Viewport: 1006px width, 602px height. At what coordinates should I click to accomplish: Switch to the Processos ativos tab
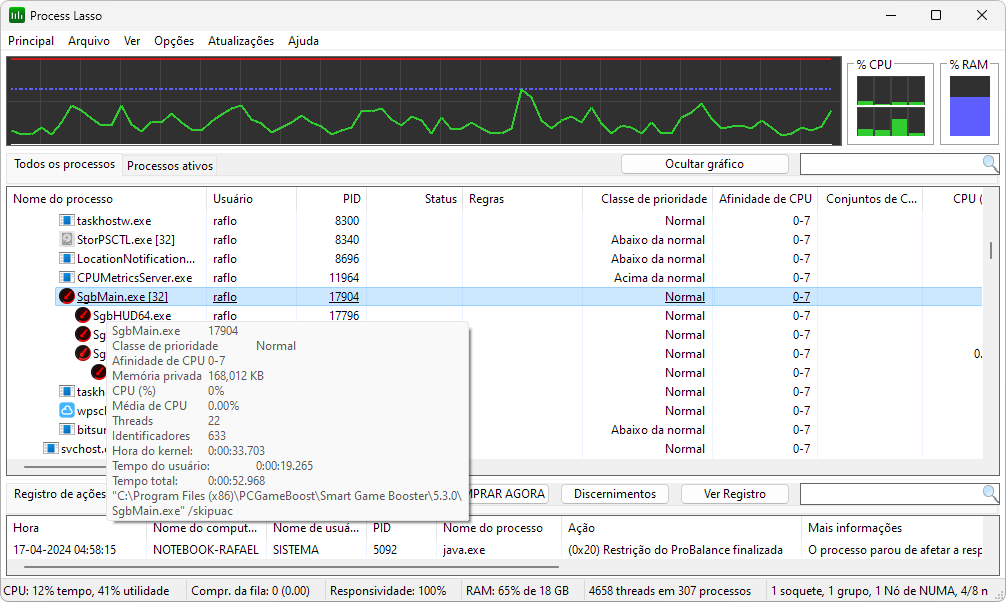pos(169,166)
